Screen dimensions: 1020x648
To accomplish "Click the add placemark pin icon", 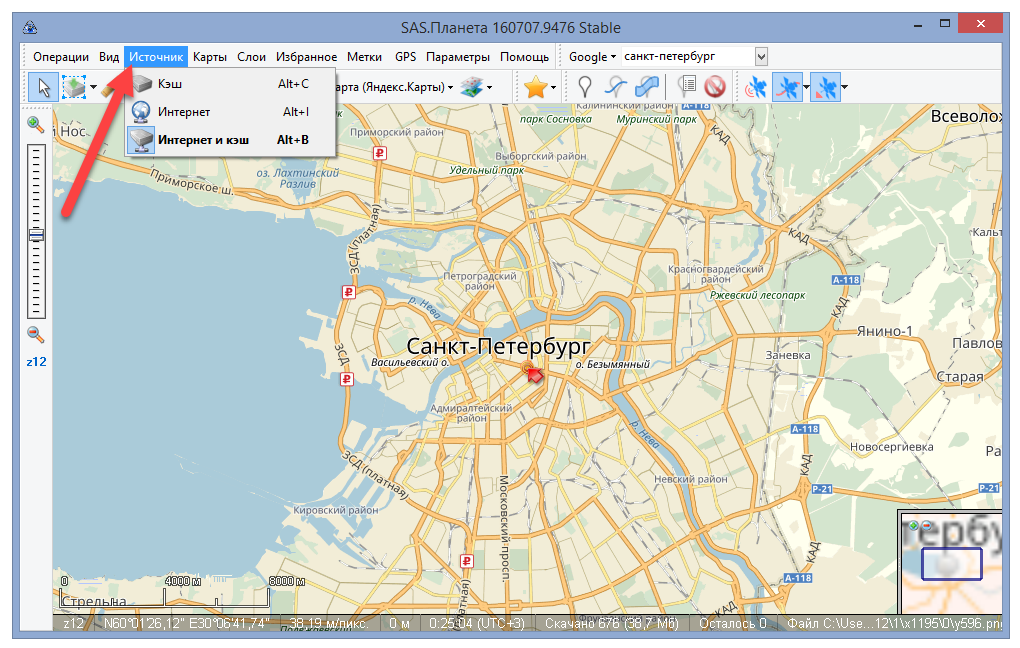I will pyautogui.click(x=585, y=88).
